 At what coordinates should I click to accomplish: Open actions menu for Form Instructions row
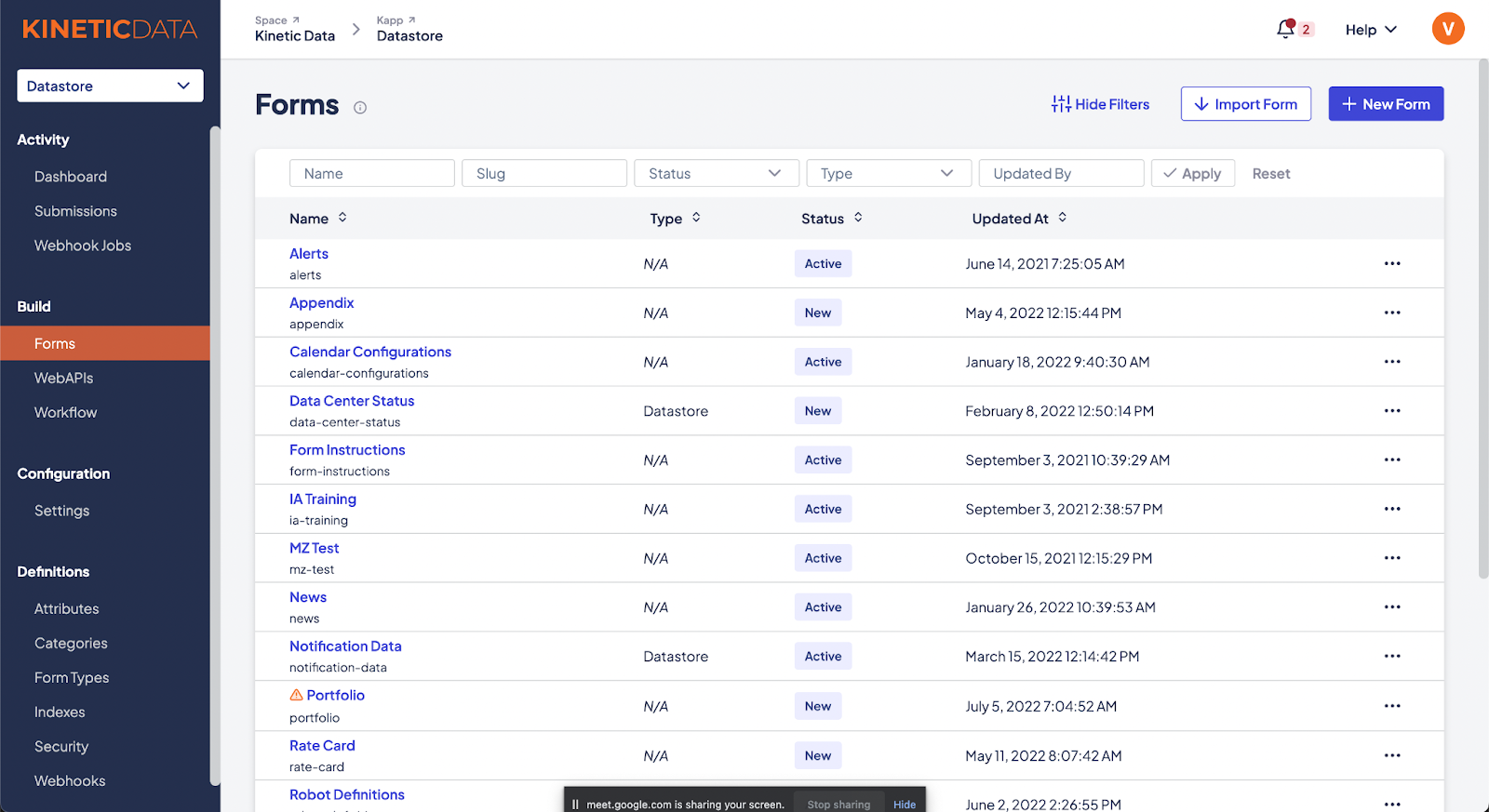pos(1392,459)
